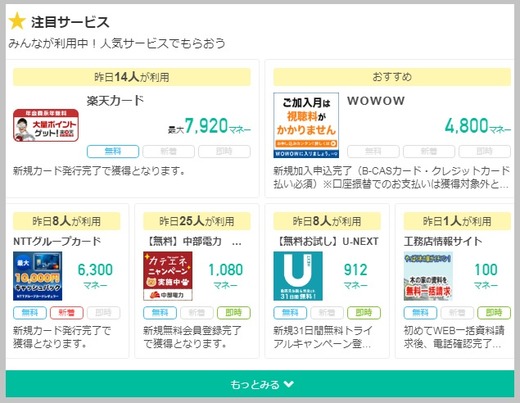Click the 新着 tag on 楽天カード
520x403 pixels.
click(169, 152)
